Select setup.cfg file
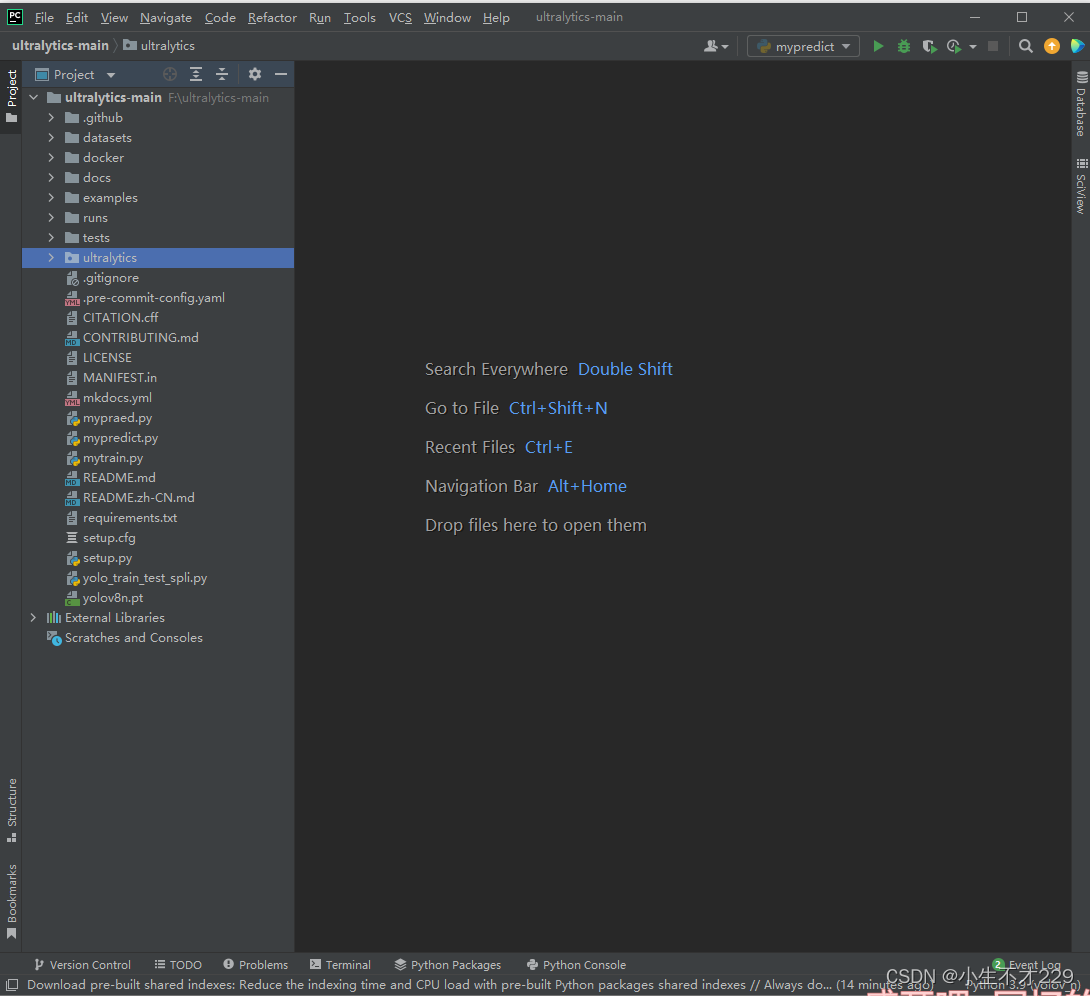The image size is (1090, 996). click(x=108, y=539)
